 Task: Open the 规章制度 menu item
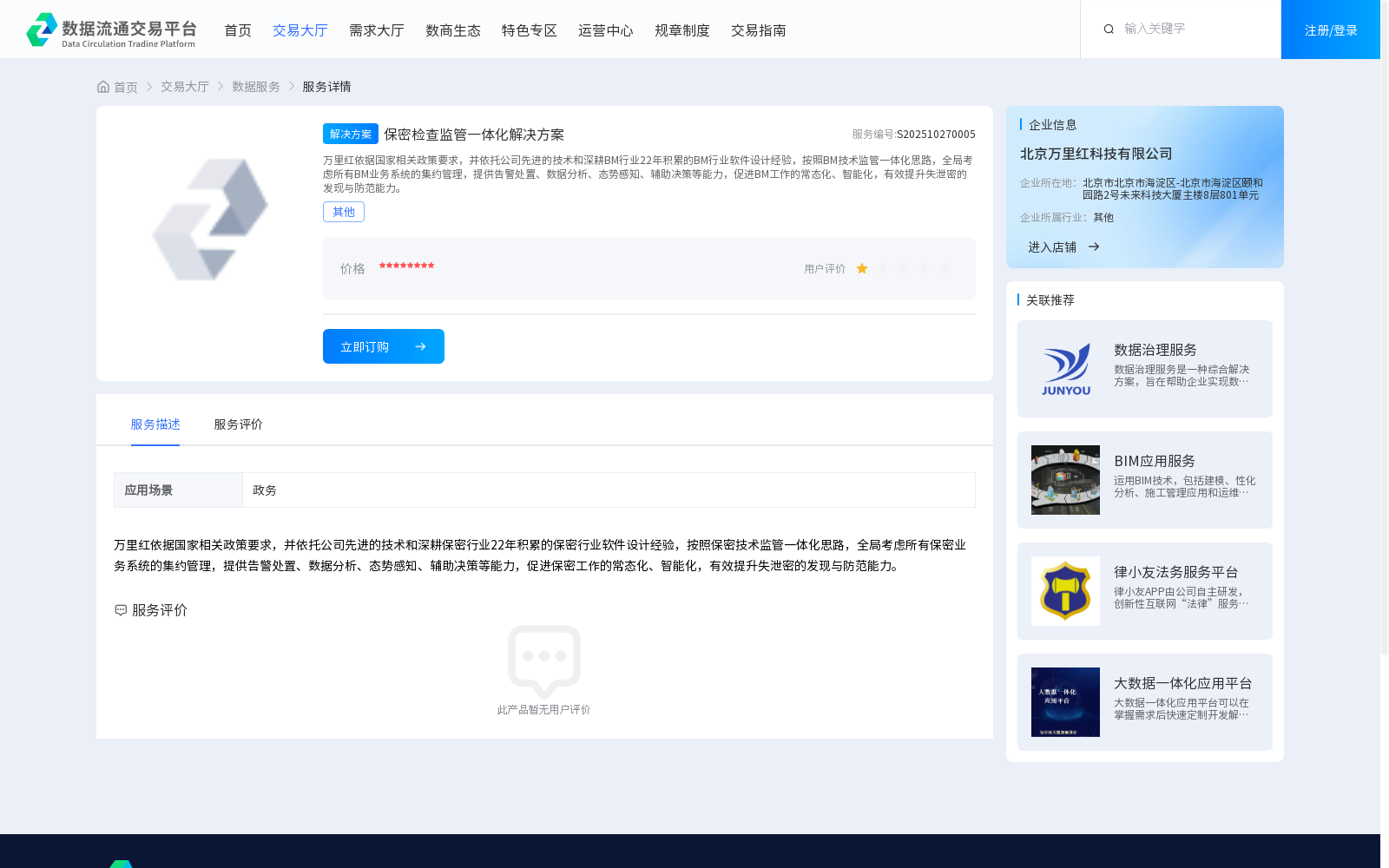(x=682, y=30)
